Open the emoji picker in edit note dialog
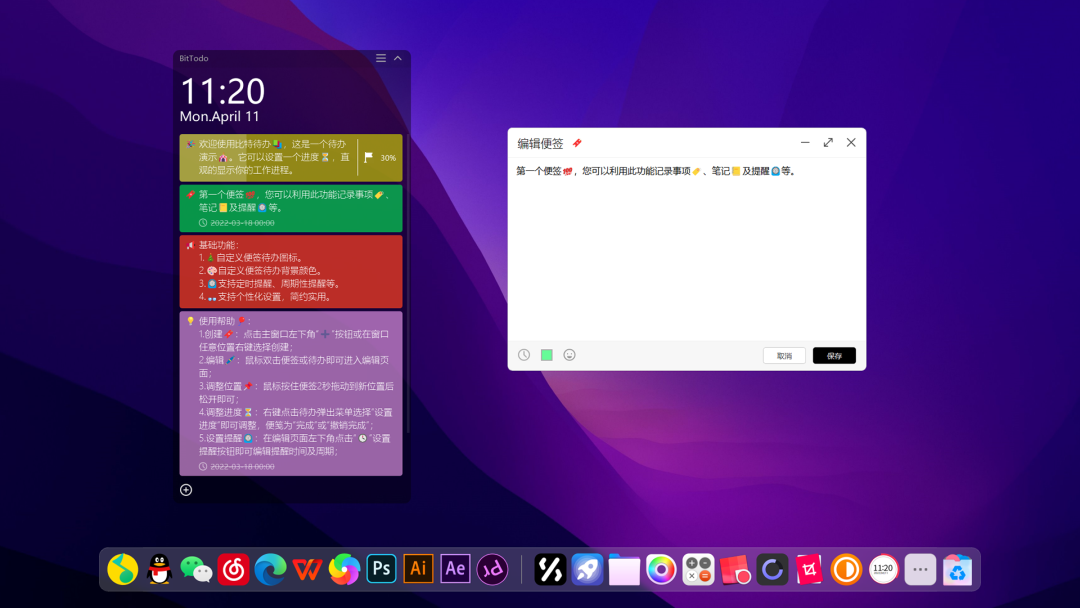1080x608 pixels. 569,355
